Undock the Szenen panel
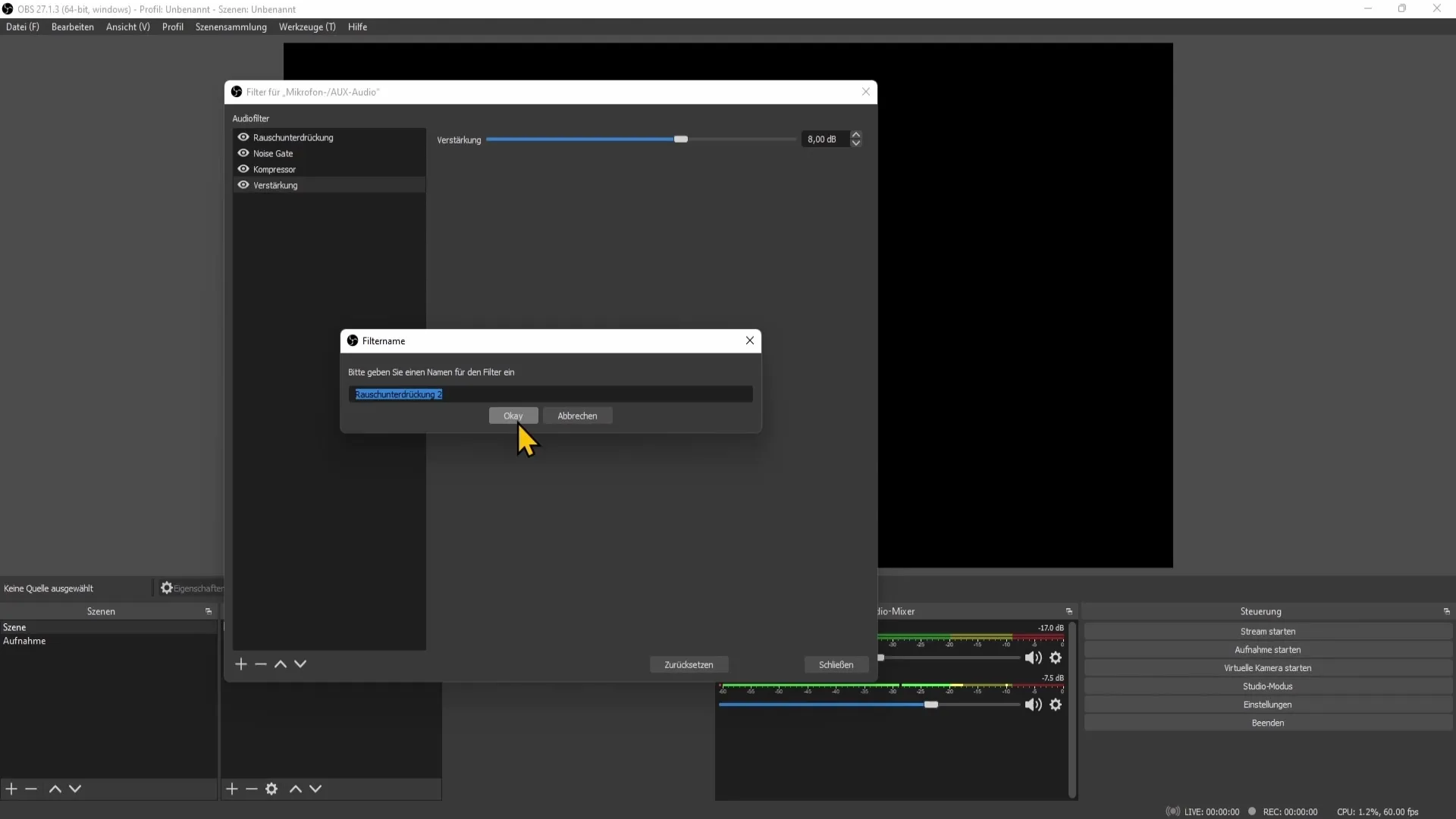Screen dimensions: 1456x819 (x=209, y=611)
